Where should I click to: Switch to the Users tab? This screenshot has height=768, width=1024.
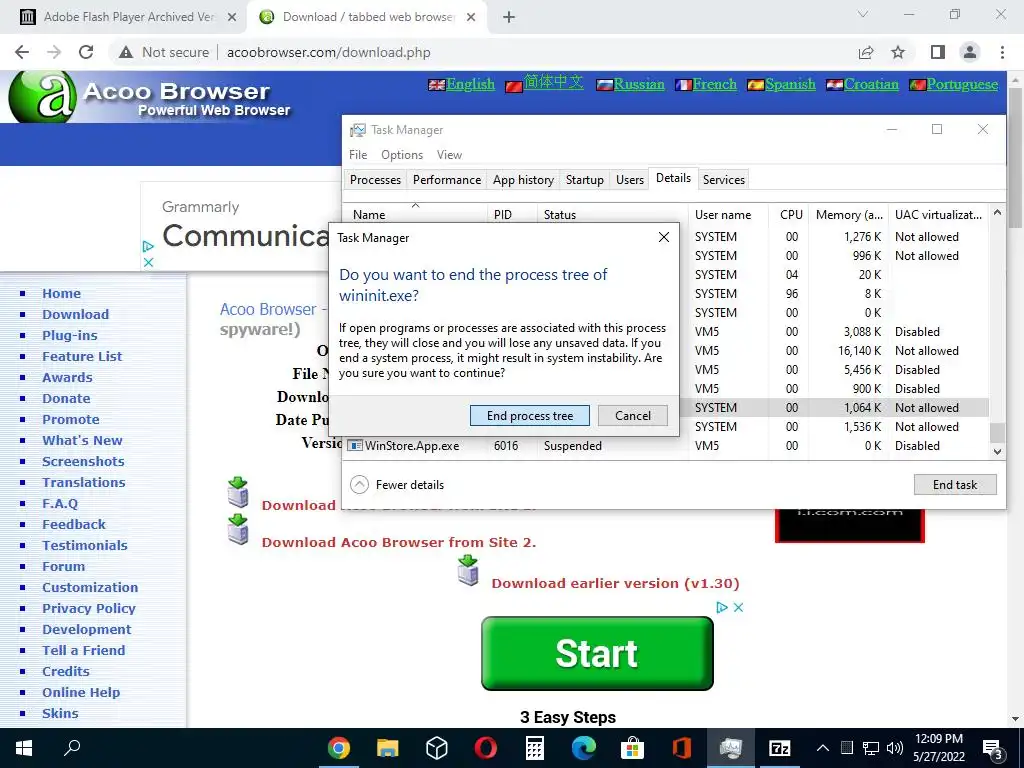coord(630,180)
